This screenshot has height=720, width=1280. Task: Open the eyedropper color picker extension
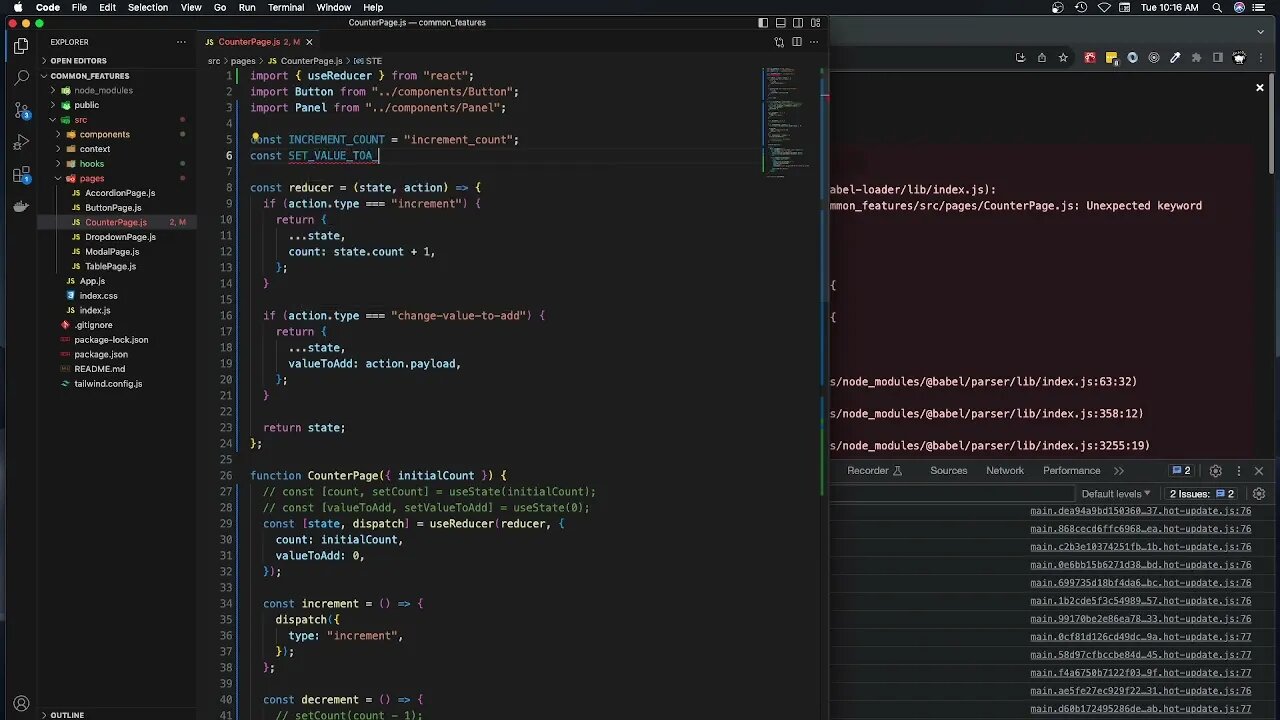1175,58
